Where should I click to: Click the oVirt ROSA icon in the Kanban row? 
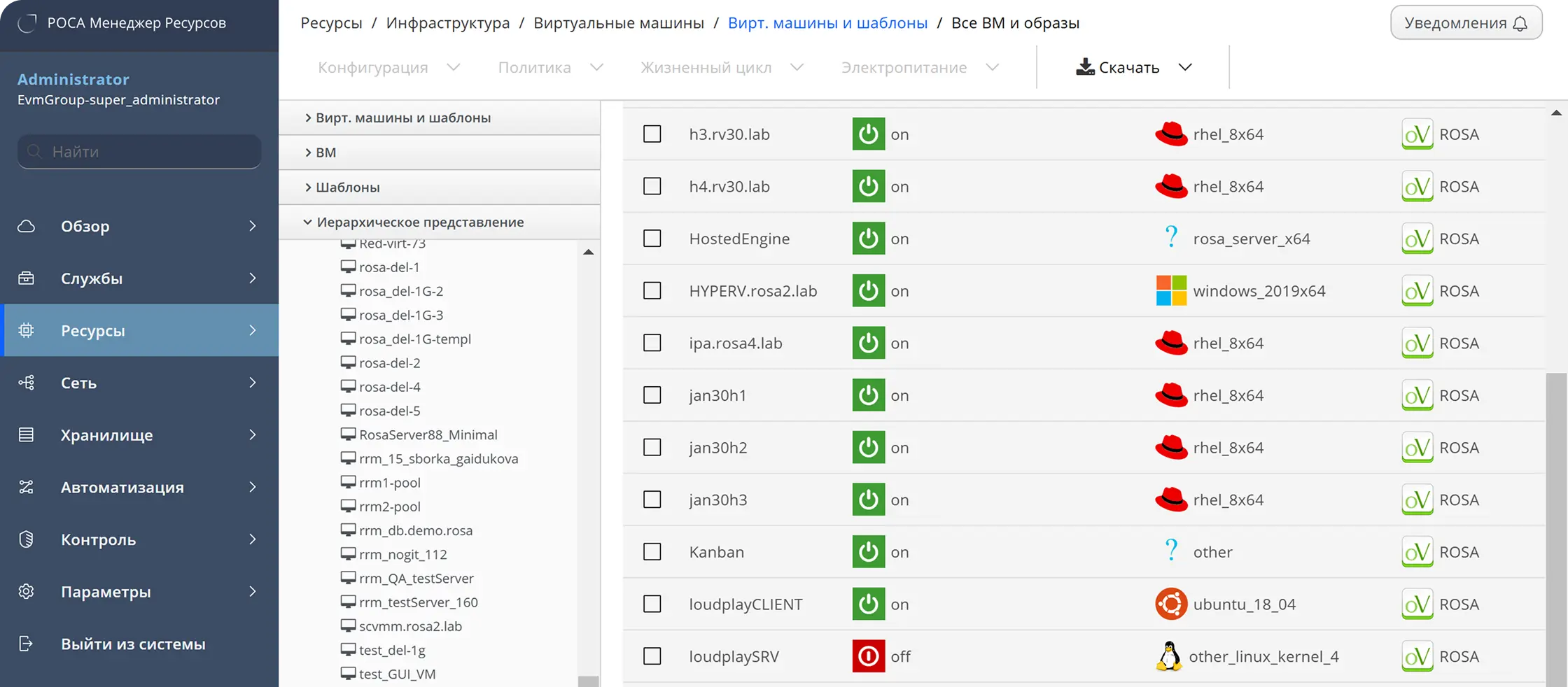click(1417, 552)
